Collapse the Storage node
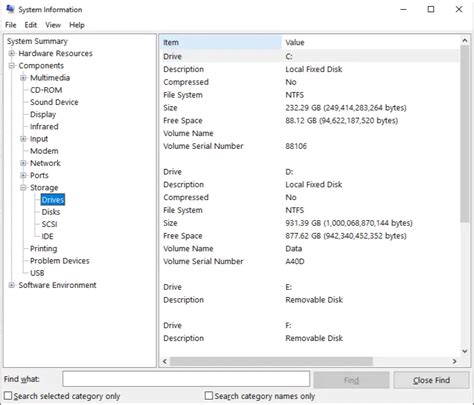The height and width of the screenshot is (405, 474). [x=23, y=188]
